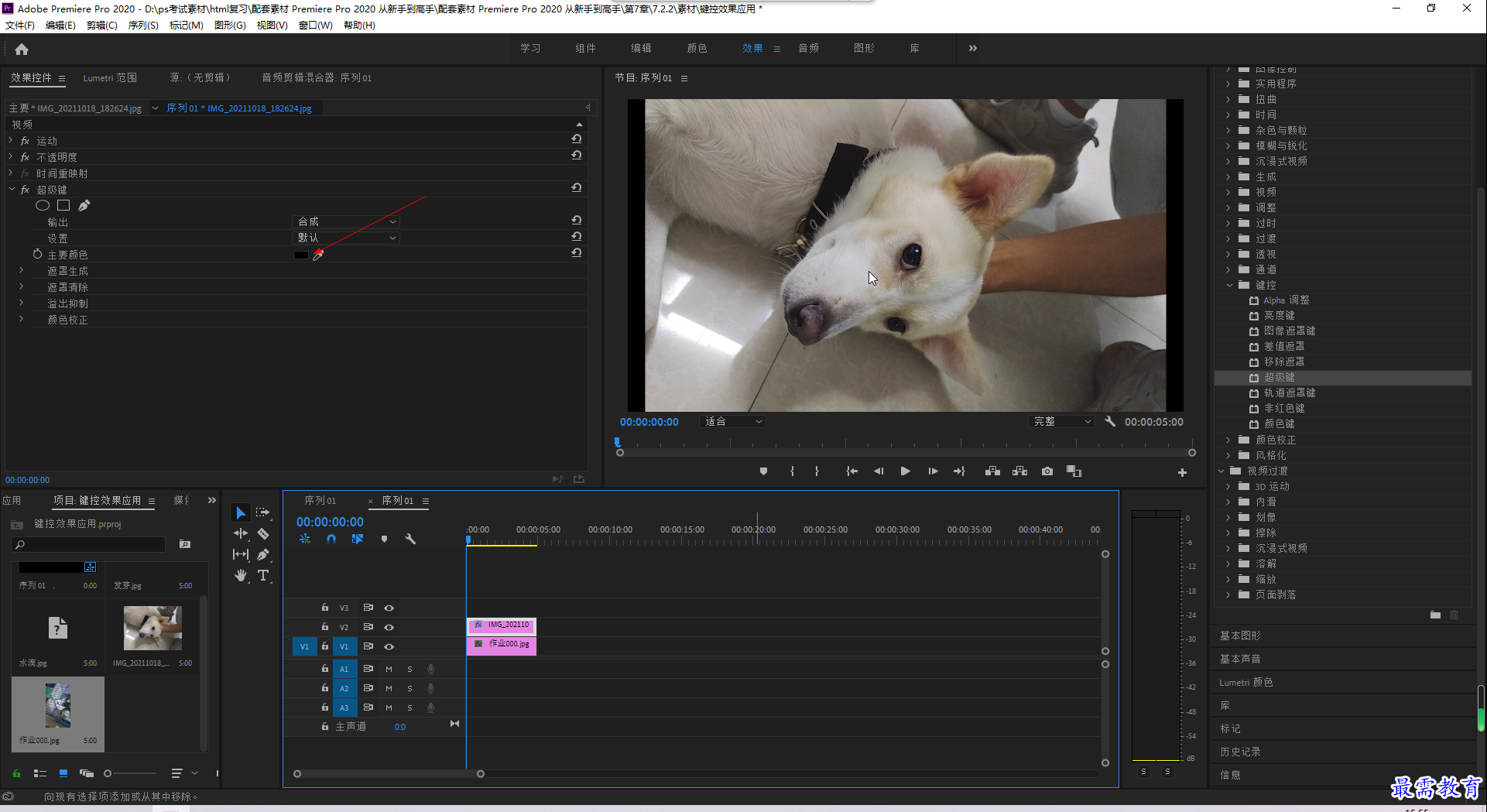Play the program monitor

[905, 471]
